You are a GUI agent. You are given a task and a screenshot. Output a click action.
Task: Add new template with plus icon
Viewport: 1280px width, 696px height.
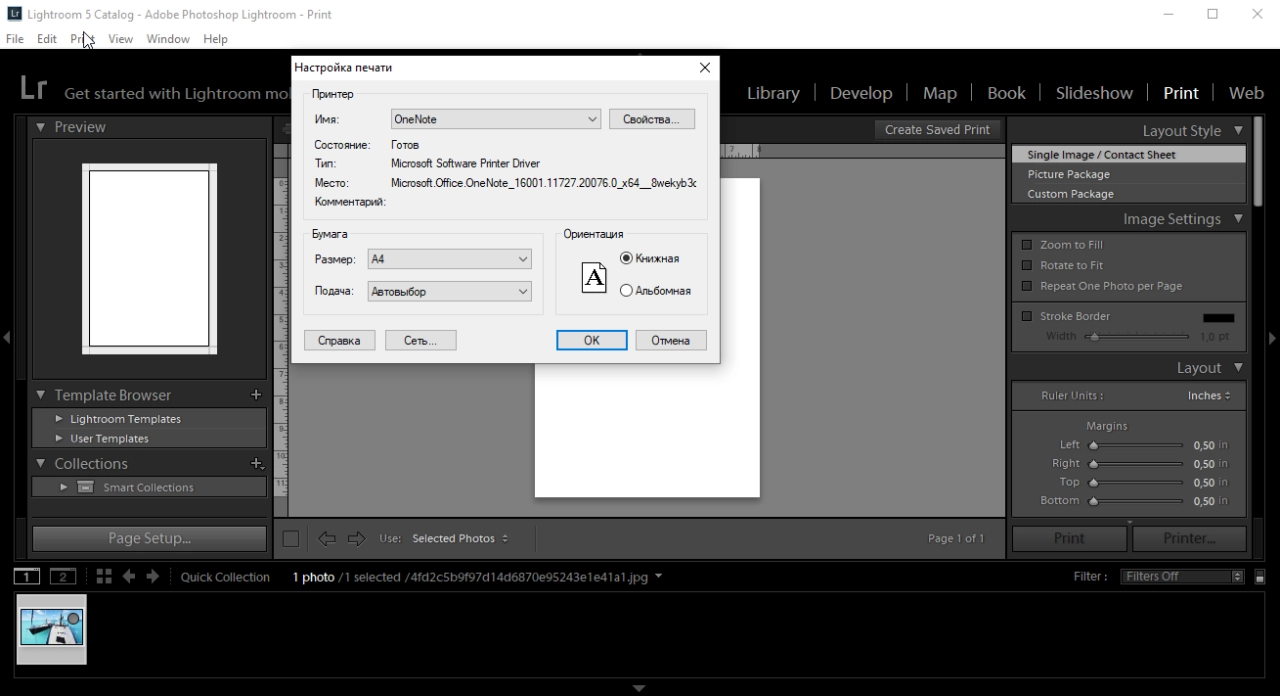[256, 395]
